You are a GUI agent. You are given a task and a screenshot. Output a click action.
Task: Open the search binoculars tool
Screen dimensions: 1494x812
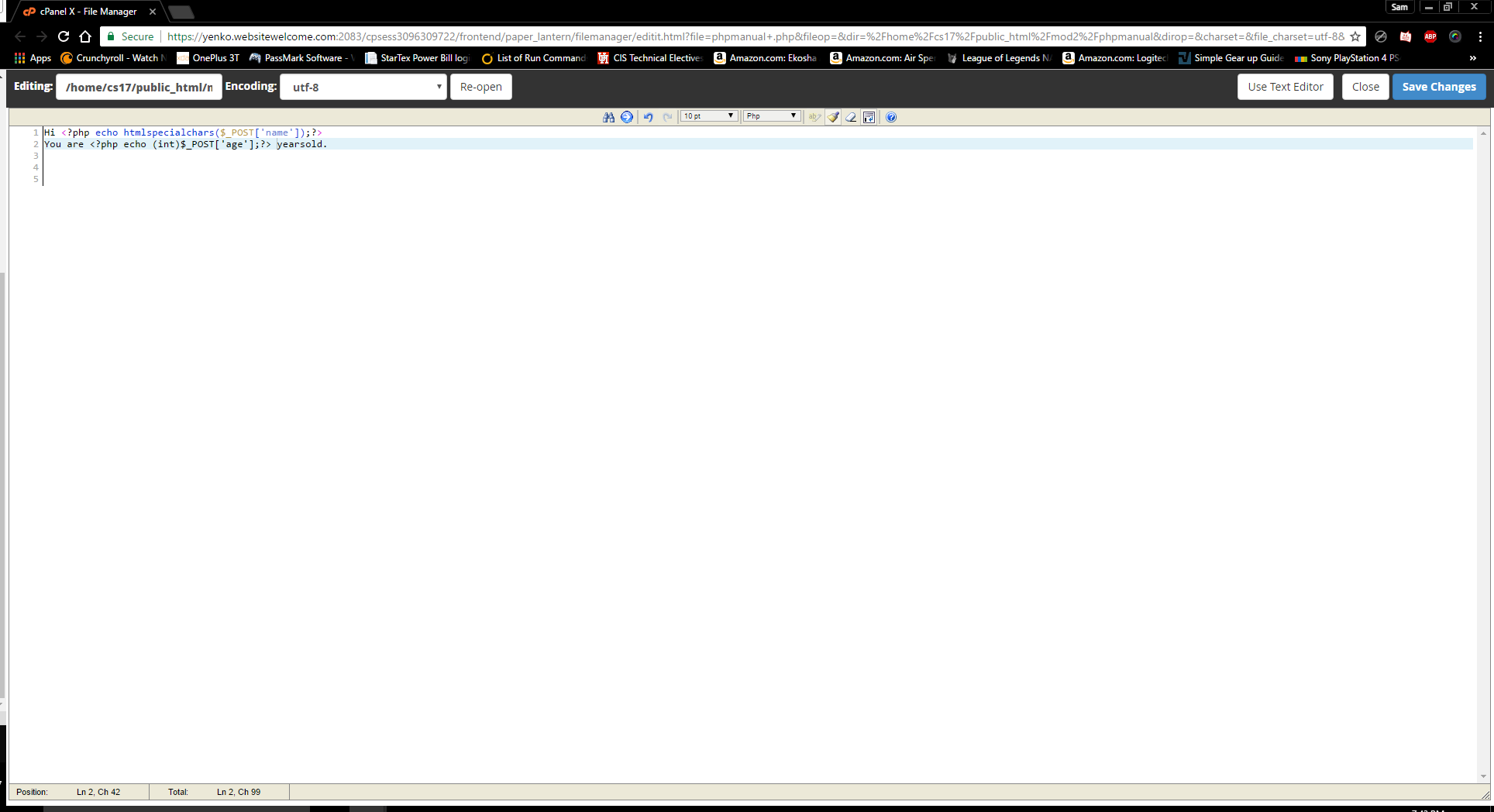[608, 117]
